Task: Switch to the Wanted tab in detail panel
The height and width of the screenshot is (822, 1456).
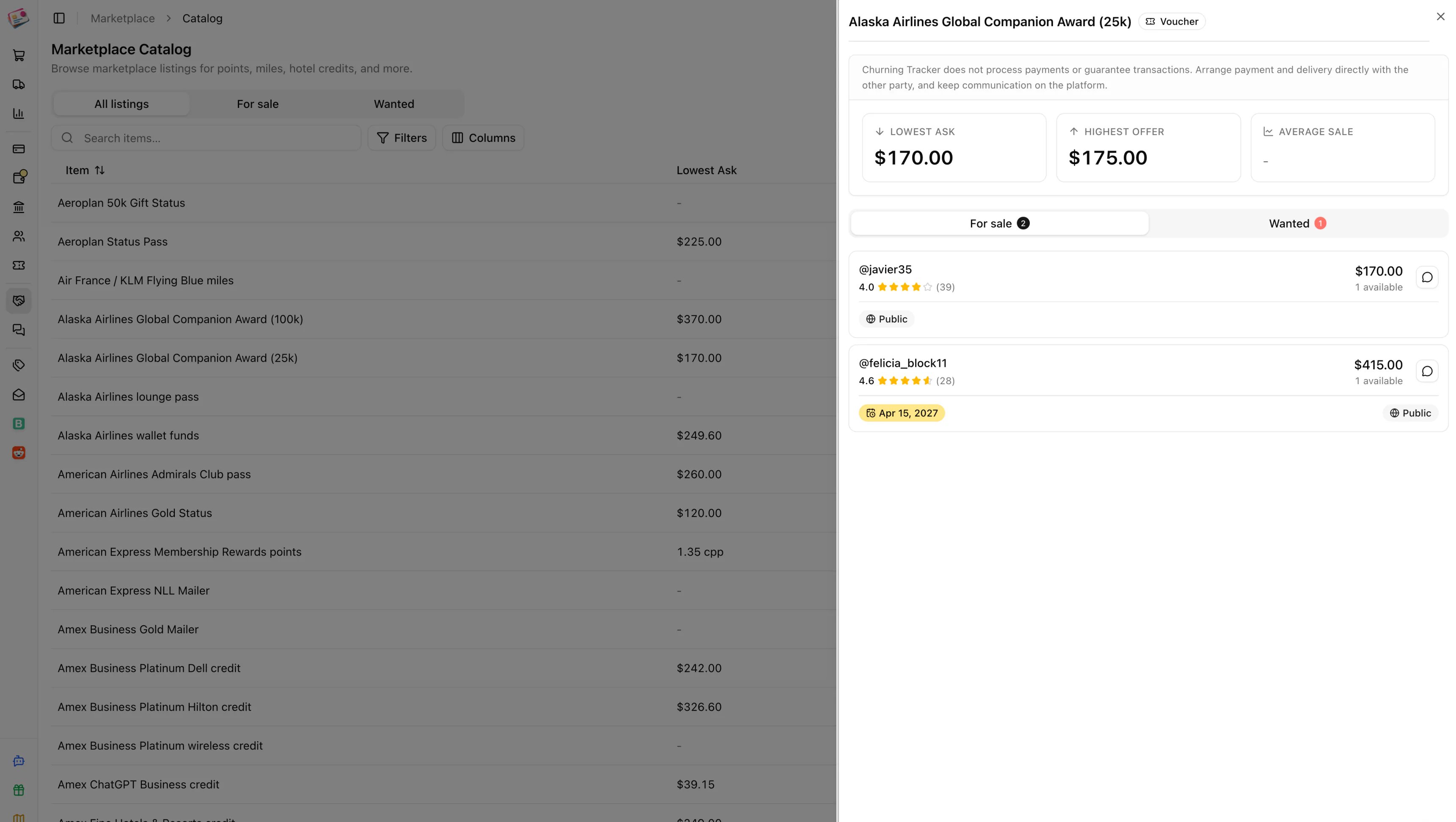Action: [1297, 224]
